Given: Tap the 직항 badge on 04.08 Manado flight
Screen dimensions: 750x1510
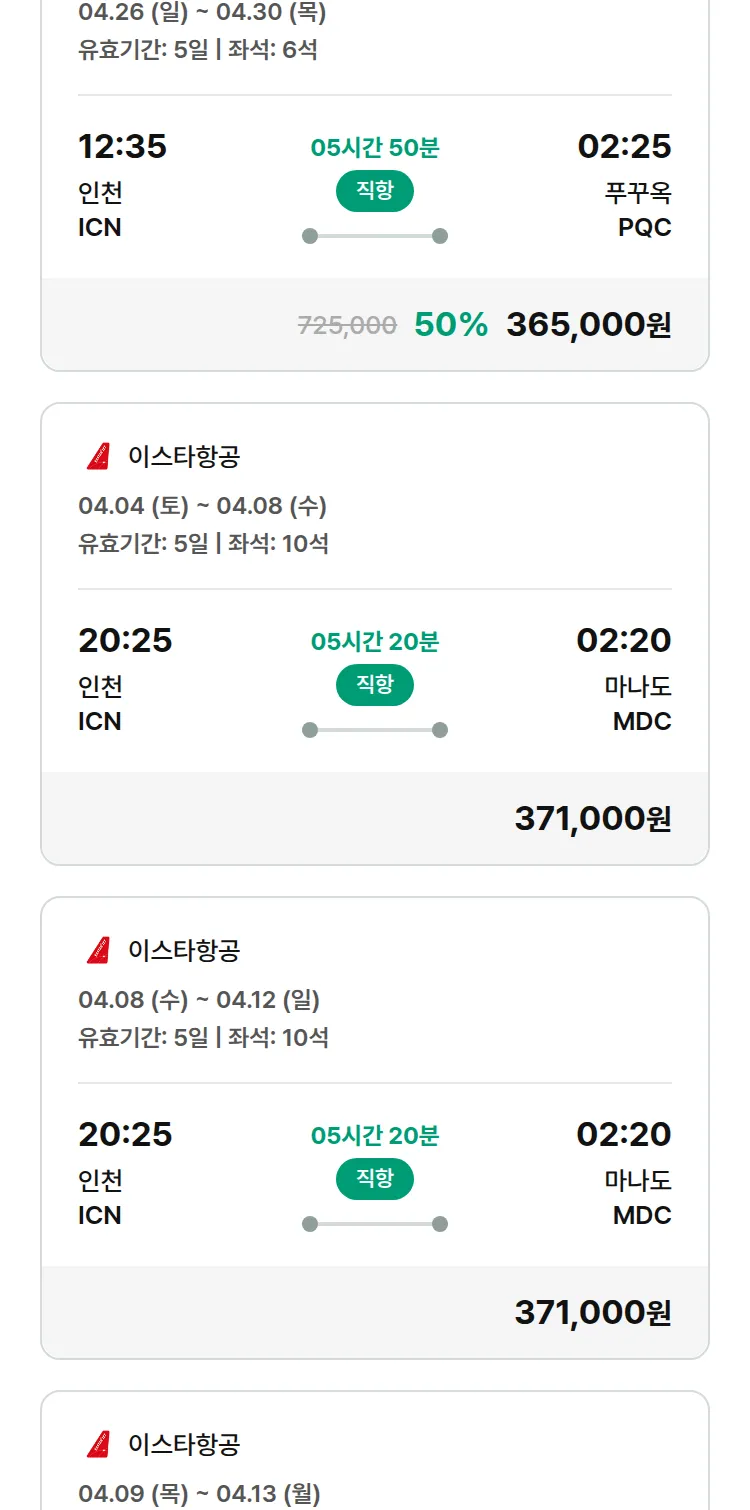Looking at the screenshot, I should click(x=375, y=1179).
